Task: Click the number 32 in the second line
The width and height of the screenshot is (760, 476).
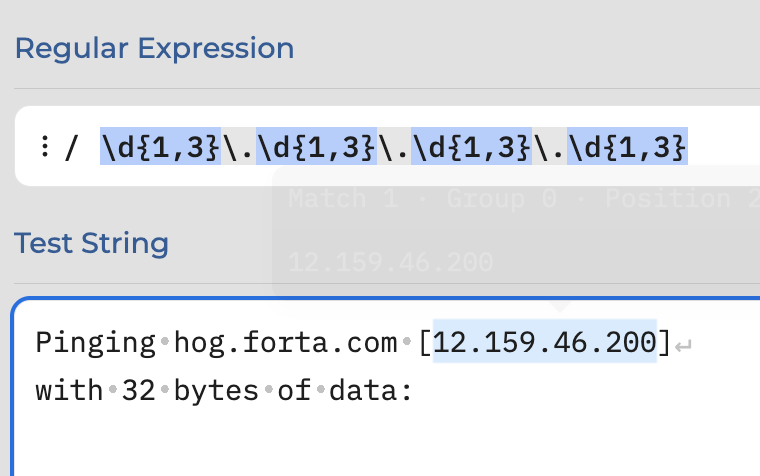Action: coord(139,390)
